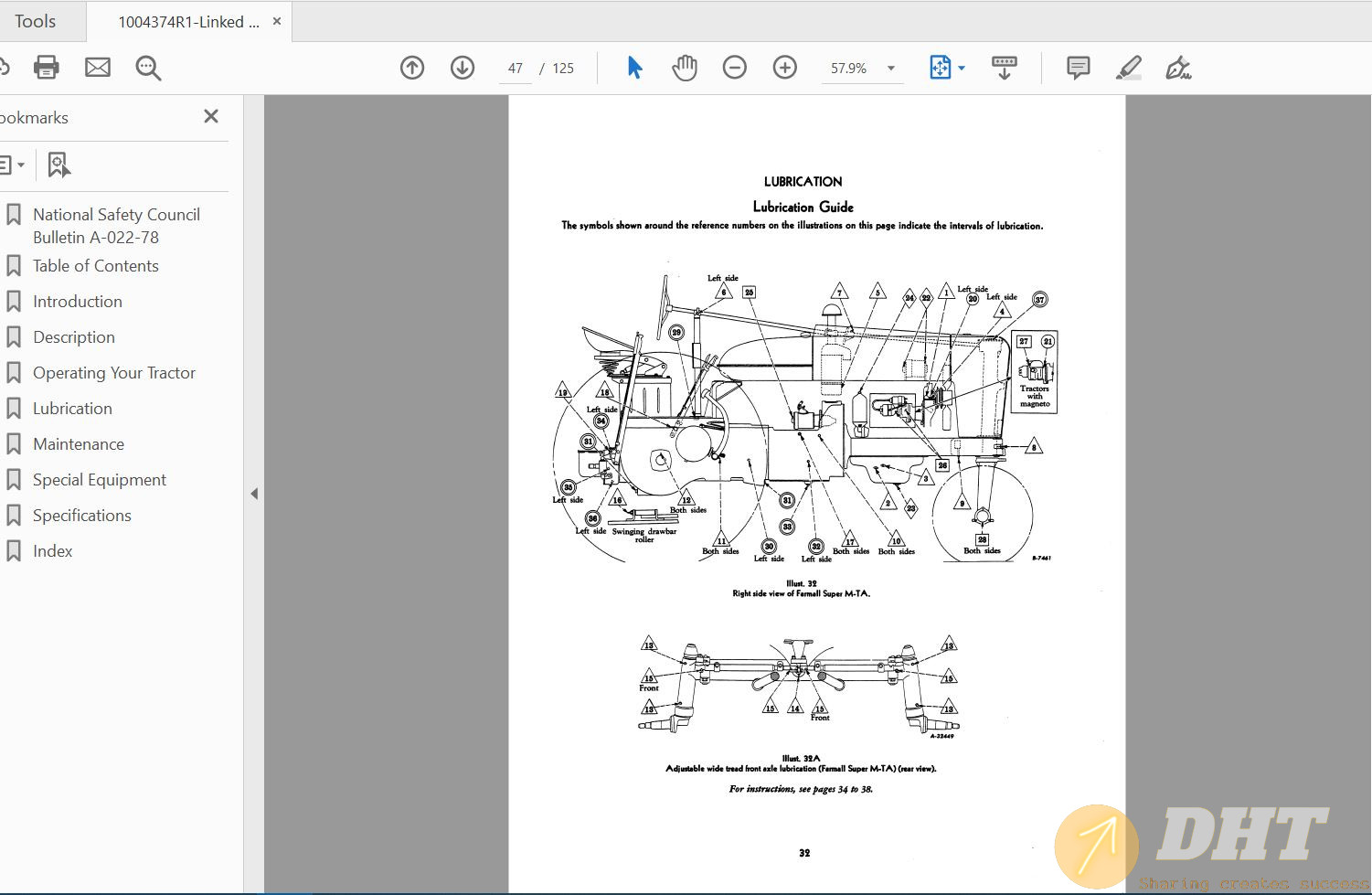Image resolution: width=1372 pixels, height=895 pixels.
Task: Collapse the navigation pane with the arrow
Action: (254, 494)
